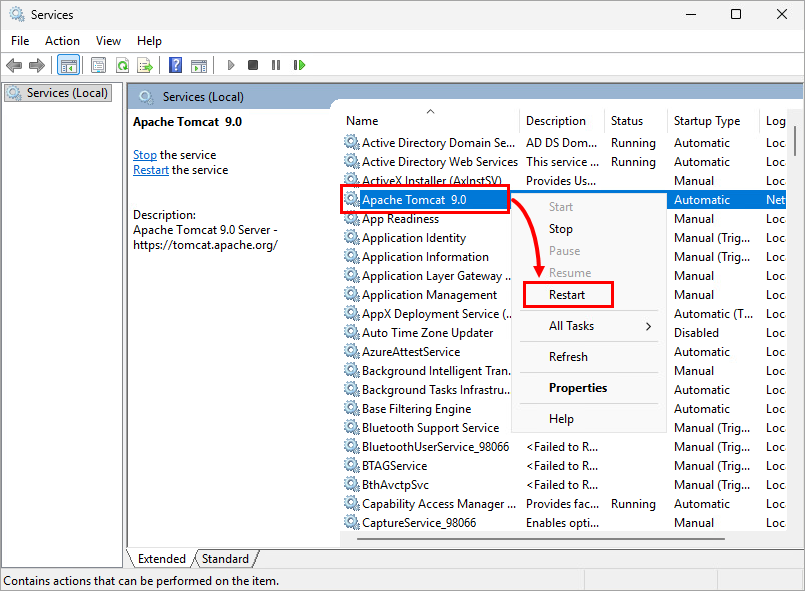The width and height of the screenshot is (805, 591).
Task: Switch to the Standard tab
Action: coord(225,559)
